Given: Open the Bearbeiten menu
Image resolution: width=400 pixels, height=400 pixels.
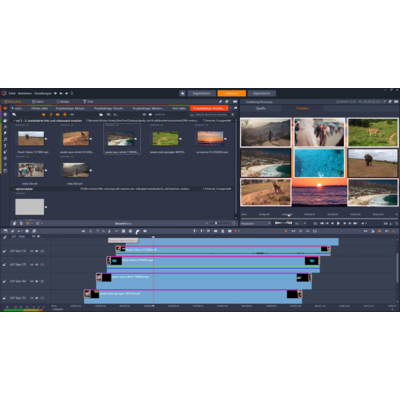Looking at the screenshot, I should click(x=25, y=93).
